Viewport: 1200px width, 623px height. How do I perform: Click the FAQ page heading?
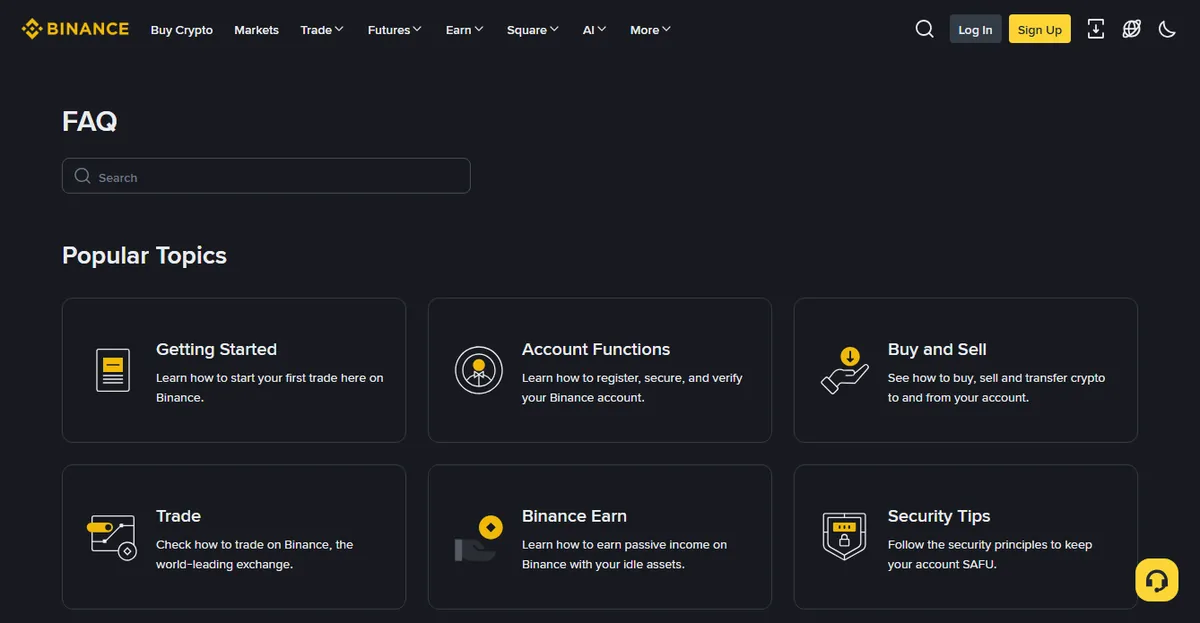coord(90,121)
